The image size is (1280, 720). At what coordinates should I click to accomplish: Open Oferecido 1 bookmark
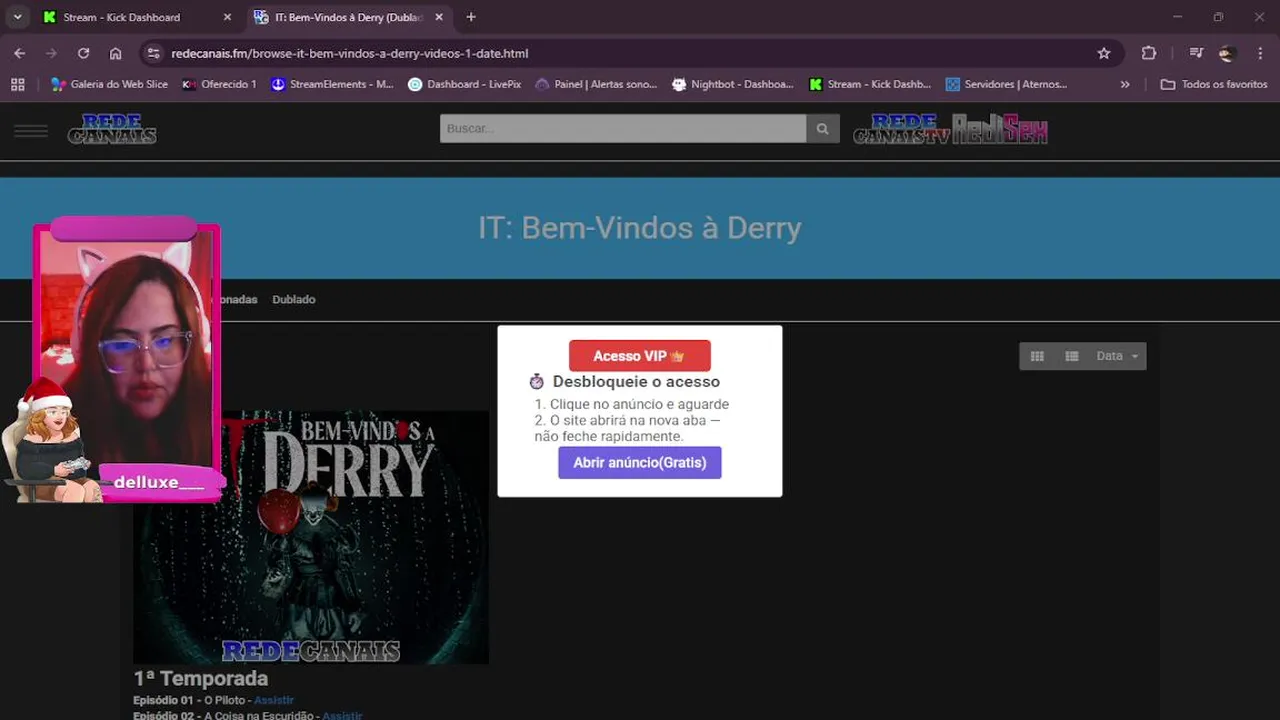(x=219, y=85)
